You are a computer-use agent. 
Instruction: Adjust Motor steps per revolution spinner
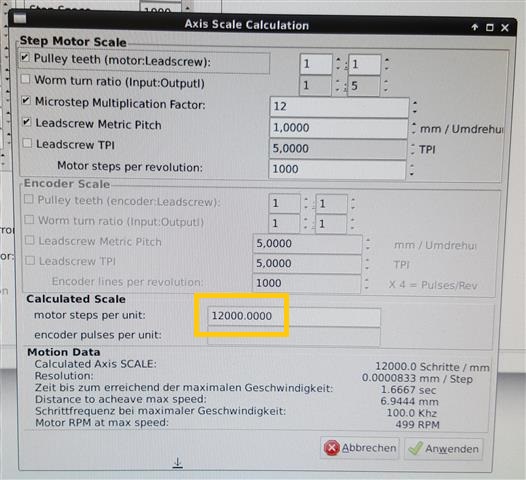click(x=412, y=170)
